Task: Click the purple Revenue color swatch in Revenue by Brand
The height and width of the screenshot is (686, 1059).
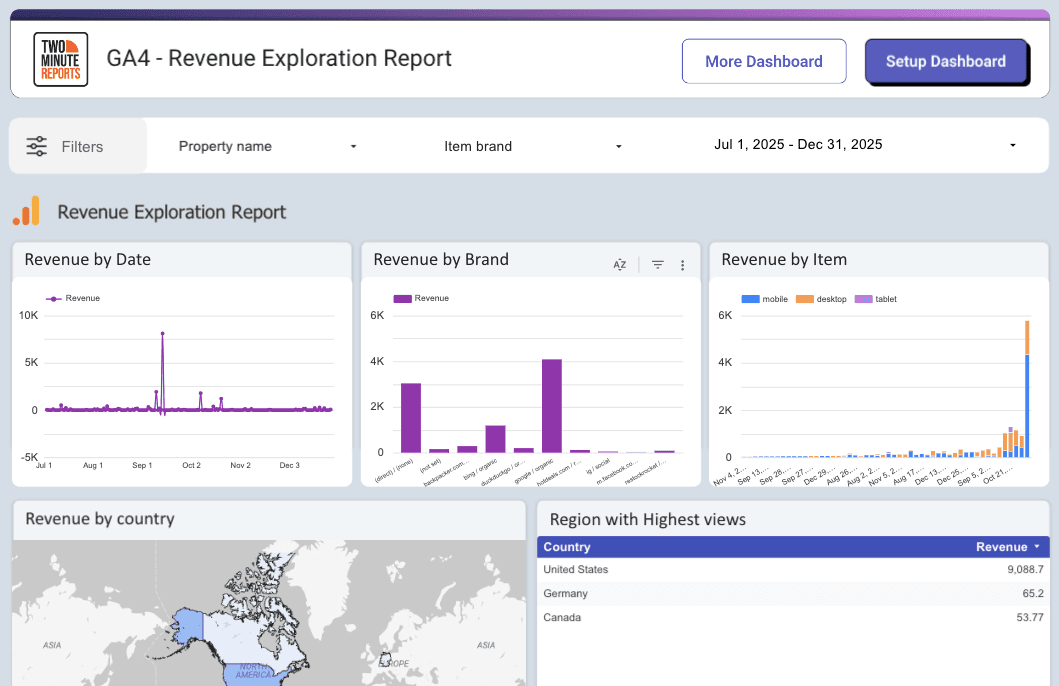Action: pos(405,298)
